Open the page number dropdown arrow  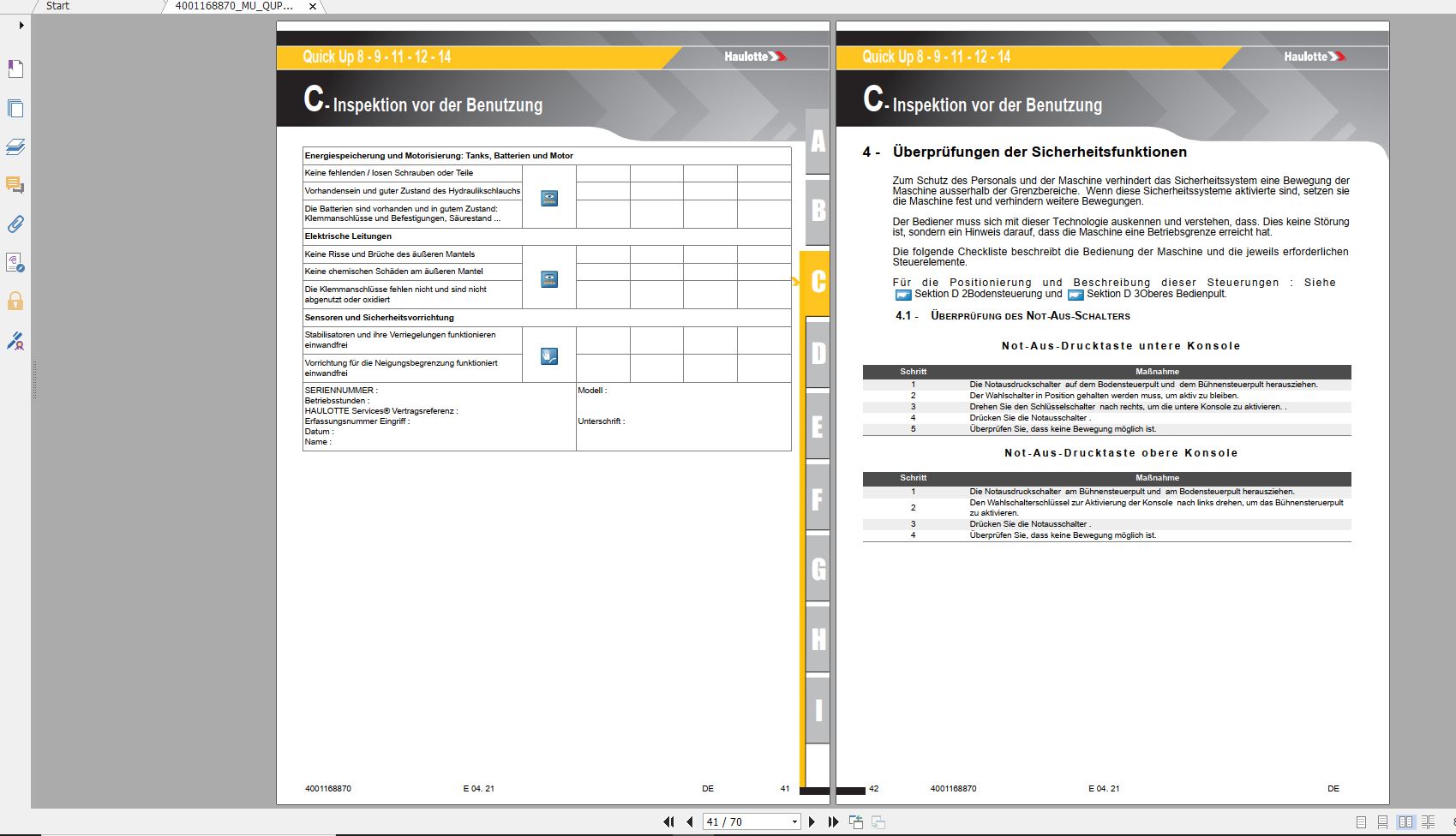click(x=794, y=822)
